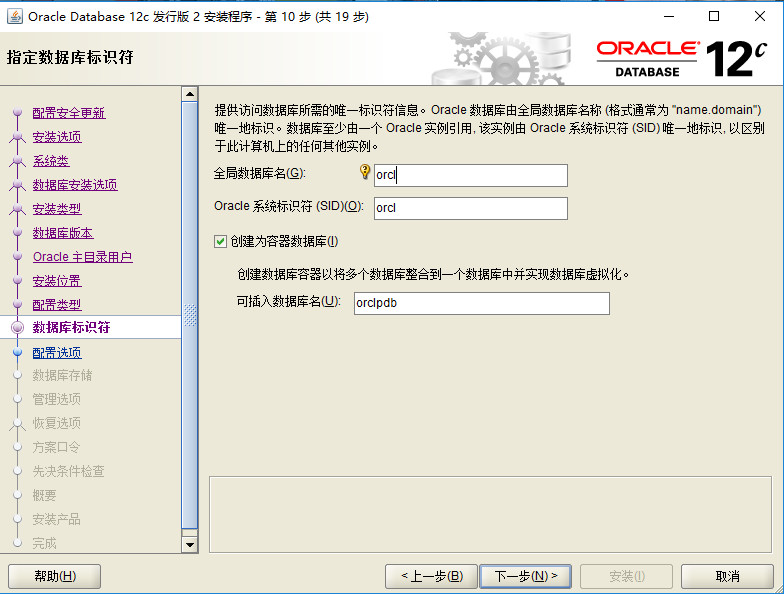This screenshot has height=594, width=784.
Task: Click disabled 安装产品 step text
Action: 56,520
